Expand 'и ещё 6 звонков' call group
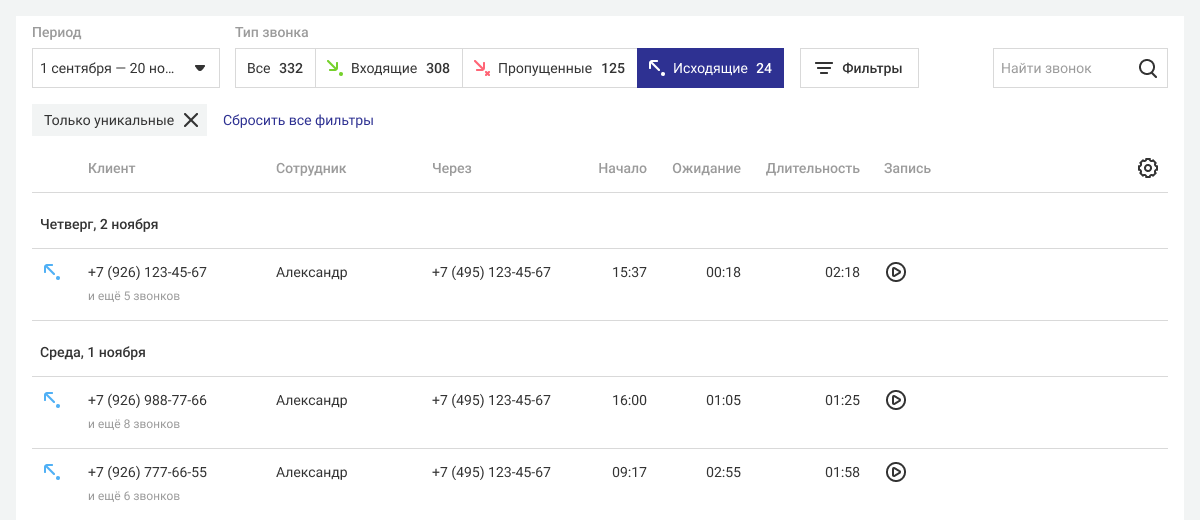Image resolution: width=1200 pixels, height=520 pixels. pyautogui.click(x=134, y=496)
